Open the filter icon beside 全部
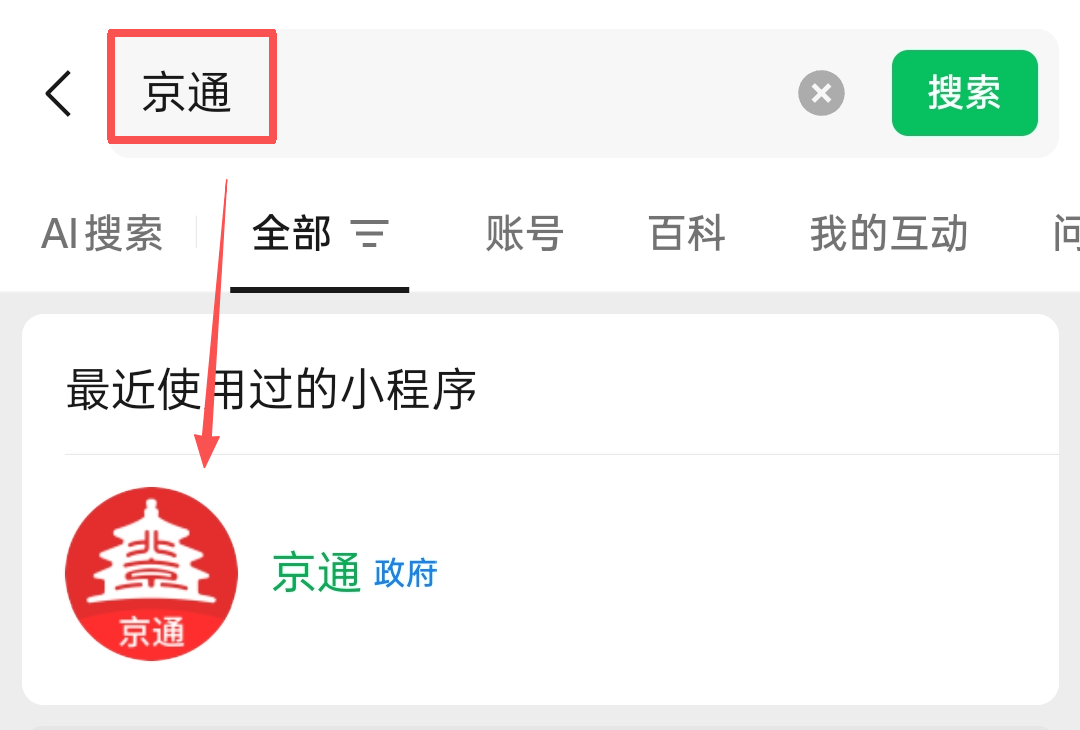This screenshot has width=1080, height=730. point(370,233)
